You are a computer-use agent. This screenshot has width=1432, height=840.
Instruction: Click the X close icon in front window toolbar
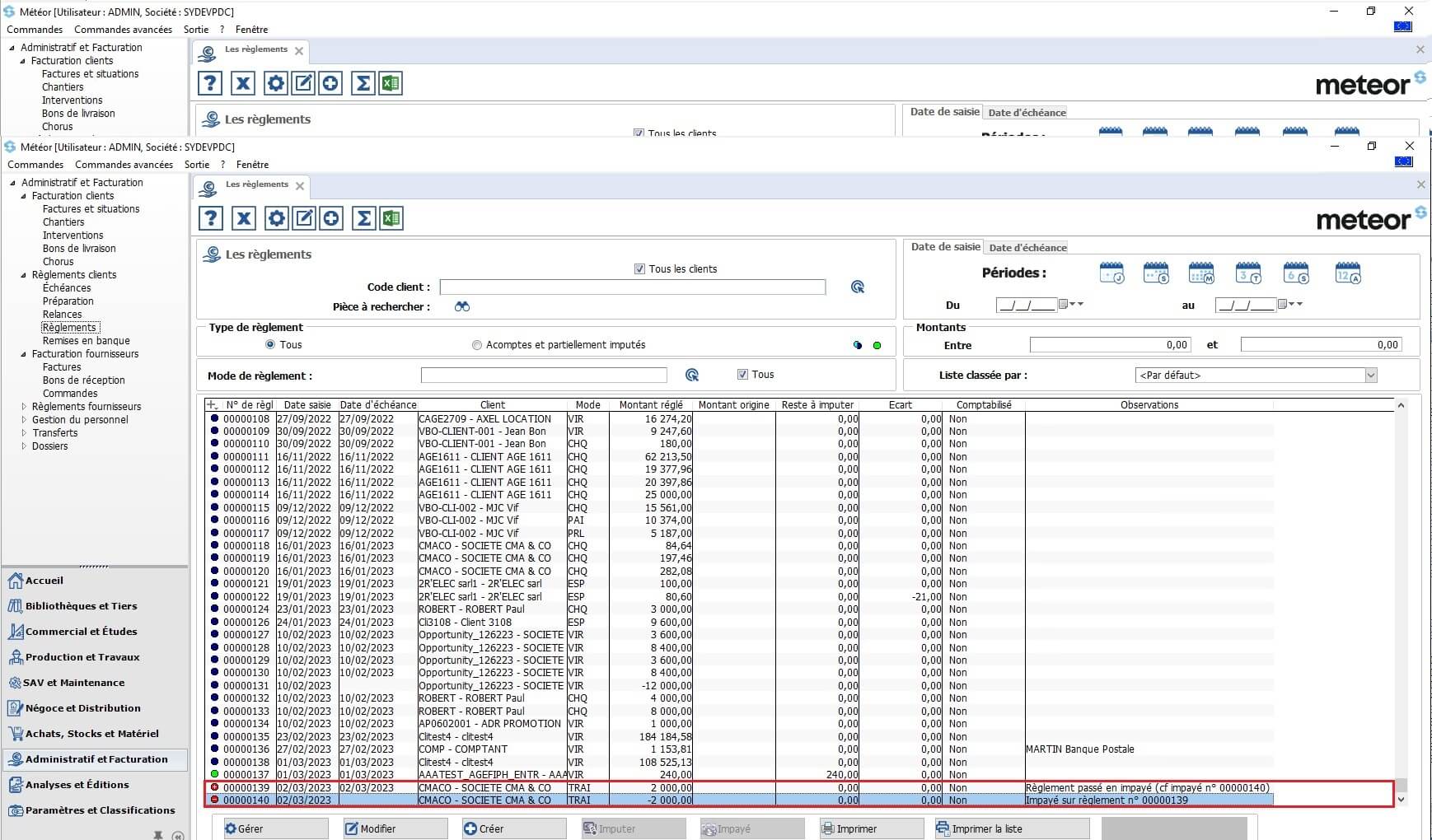(244, 218)
